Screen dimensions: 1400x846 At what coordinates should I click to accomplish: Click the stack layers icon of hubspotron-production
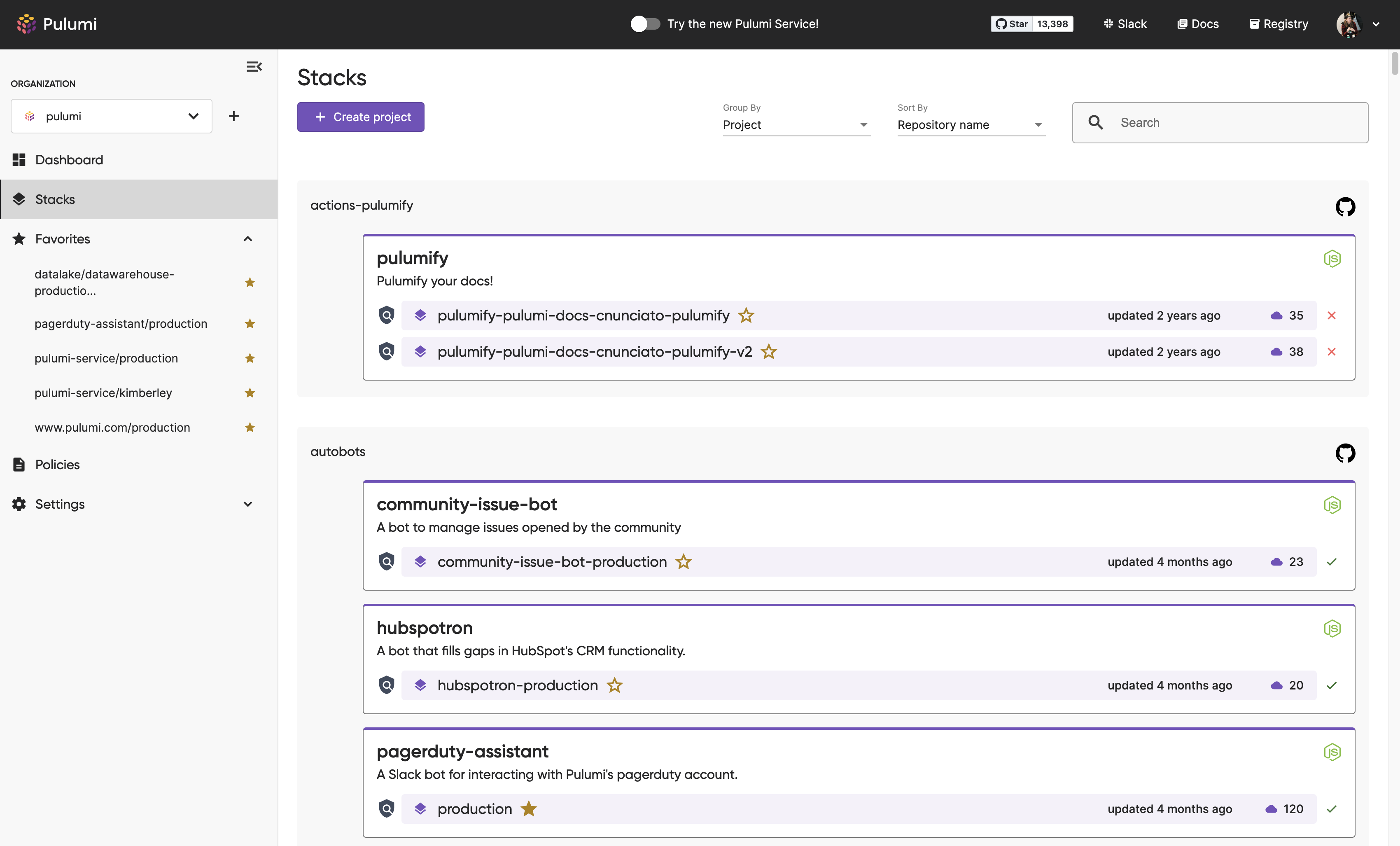click(x=420, y=685)
